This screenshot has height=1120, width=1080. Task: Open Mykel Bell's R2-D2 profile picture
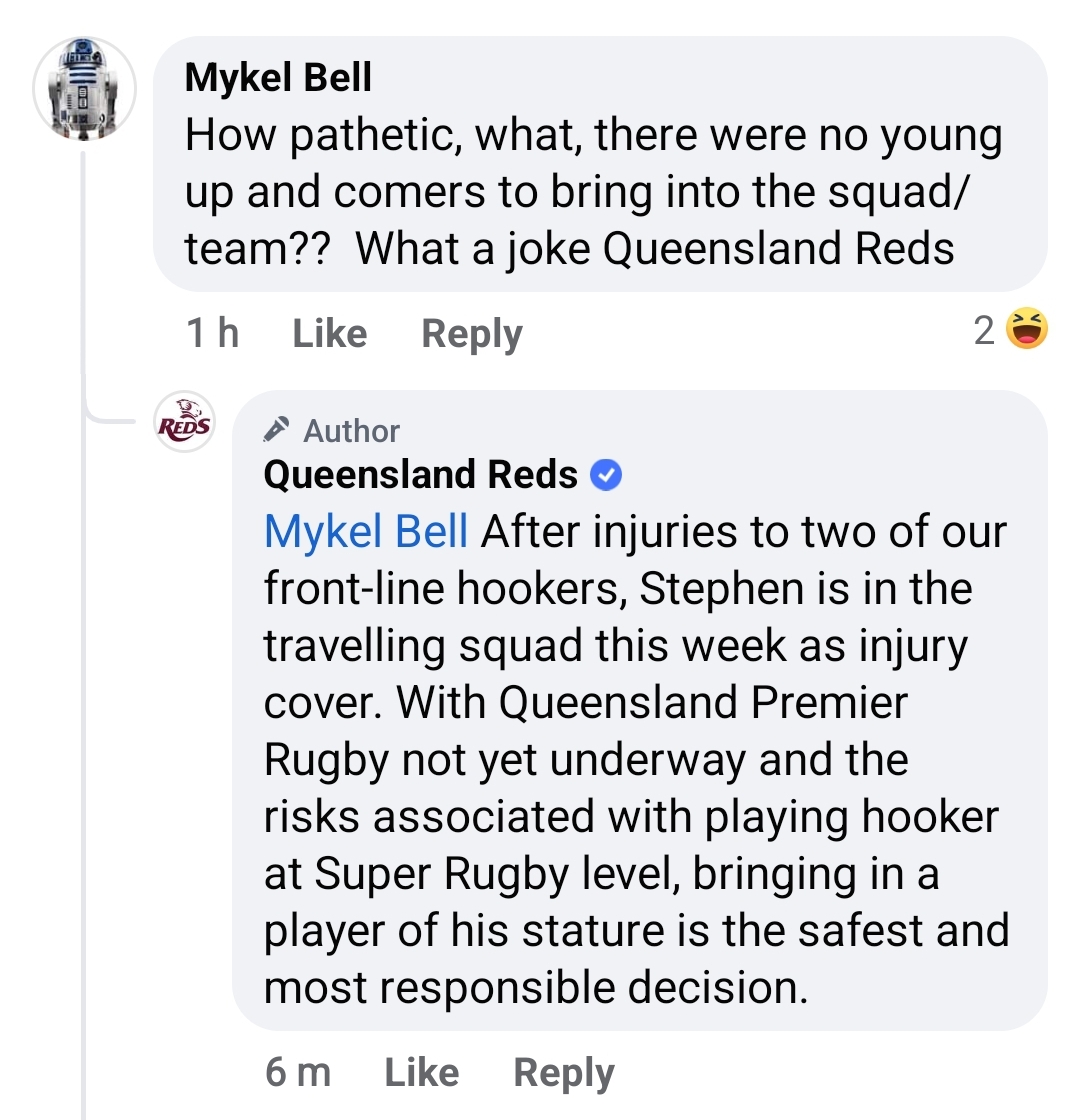tap(84, 89)
